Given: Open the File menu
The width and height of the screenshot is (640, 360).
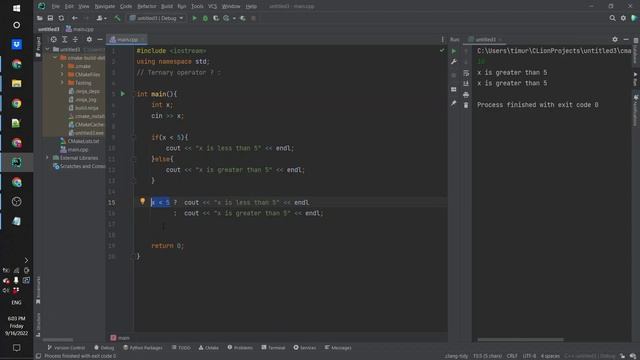Looking at the screenshot, I should coord(56,6).
